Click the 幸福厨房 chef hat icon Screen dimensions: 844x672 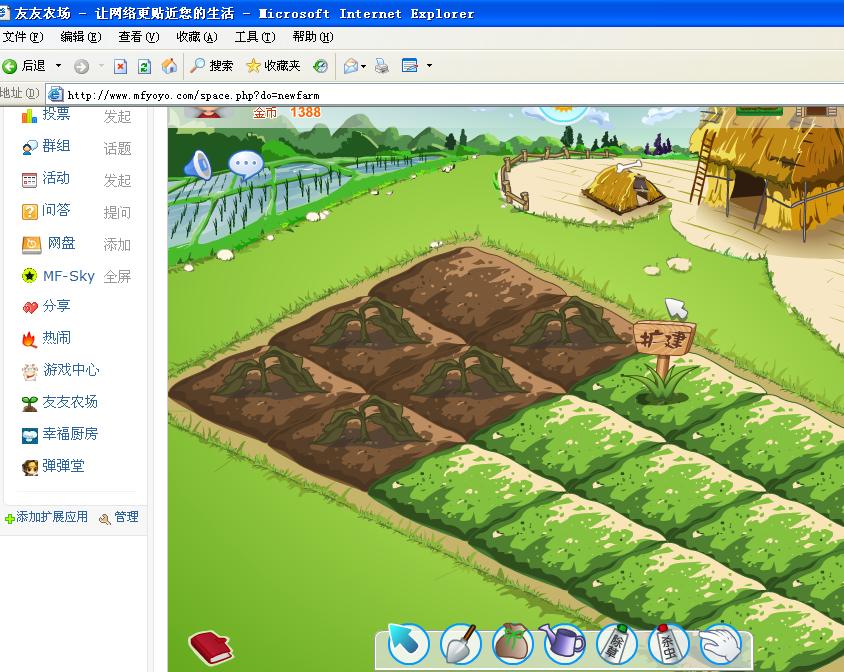(x=30, y=435)
